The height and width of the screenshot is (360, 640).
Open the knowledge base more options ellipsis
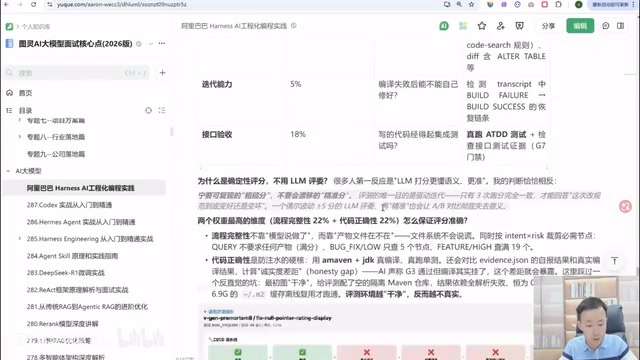coord(162,43)
